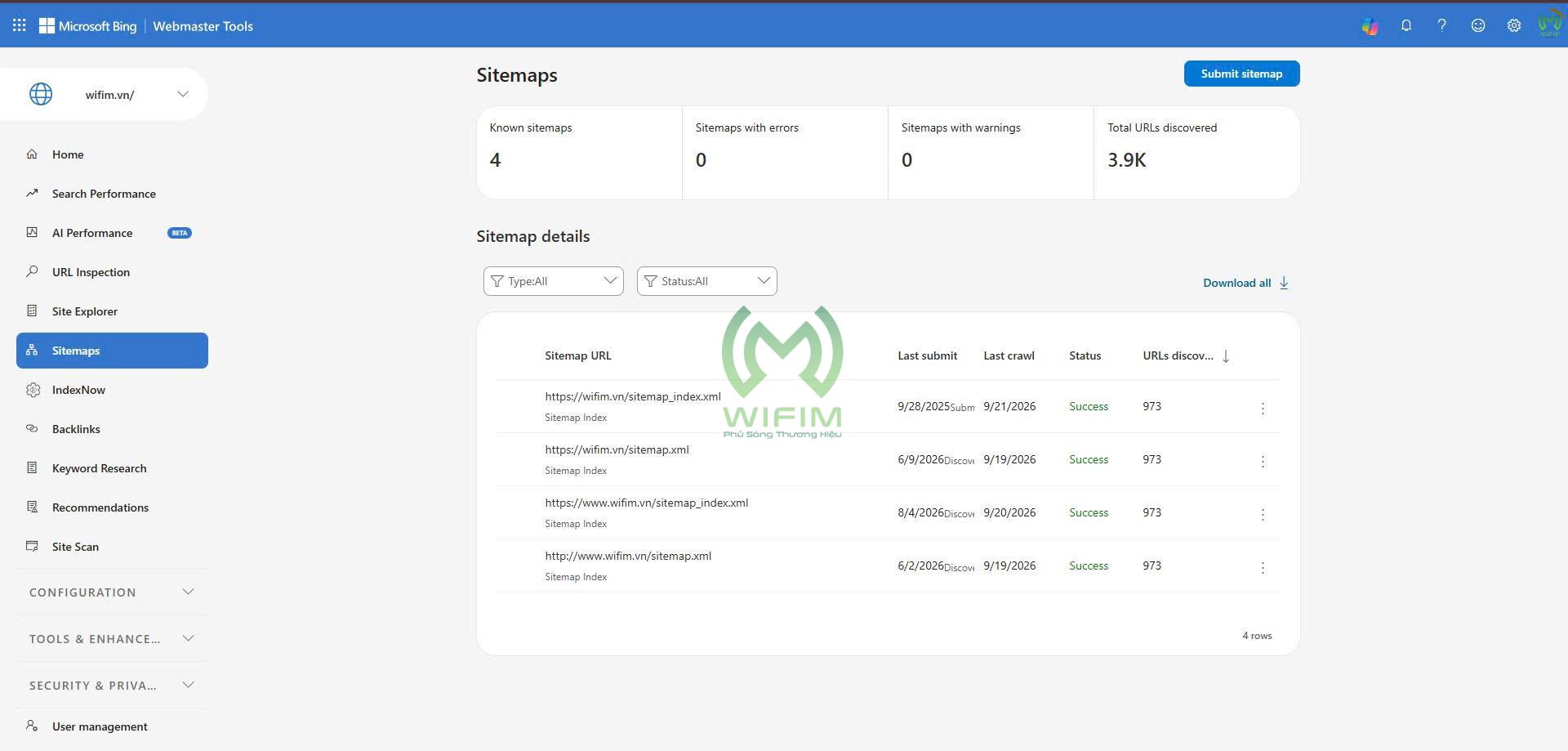Open the apps grid launcher icon
The image size is (1568, 751).
pyautogui.click(x=20, y=25)
